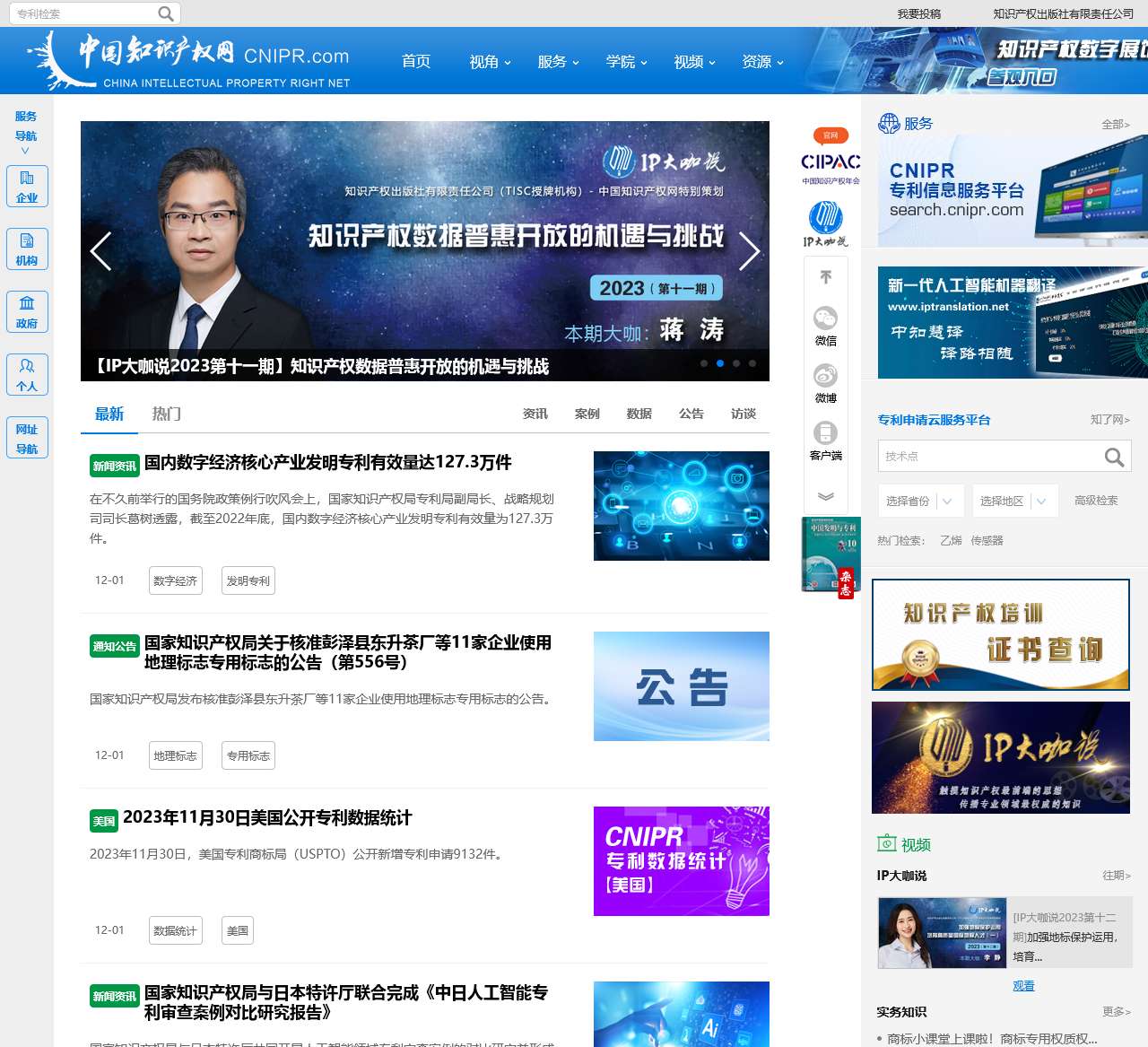Click the 我要投稿 link
This screenshot has height=1047, width=1148.
(x=919, y=13)
